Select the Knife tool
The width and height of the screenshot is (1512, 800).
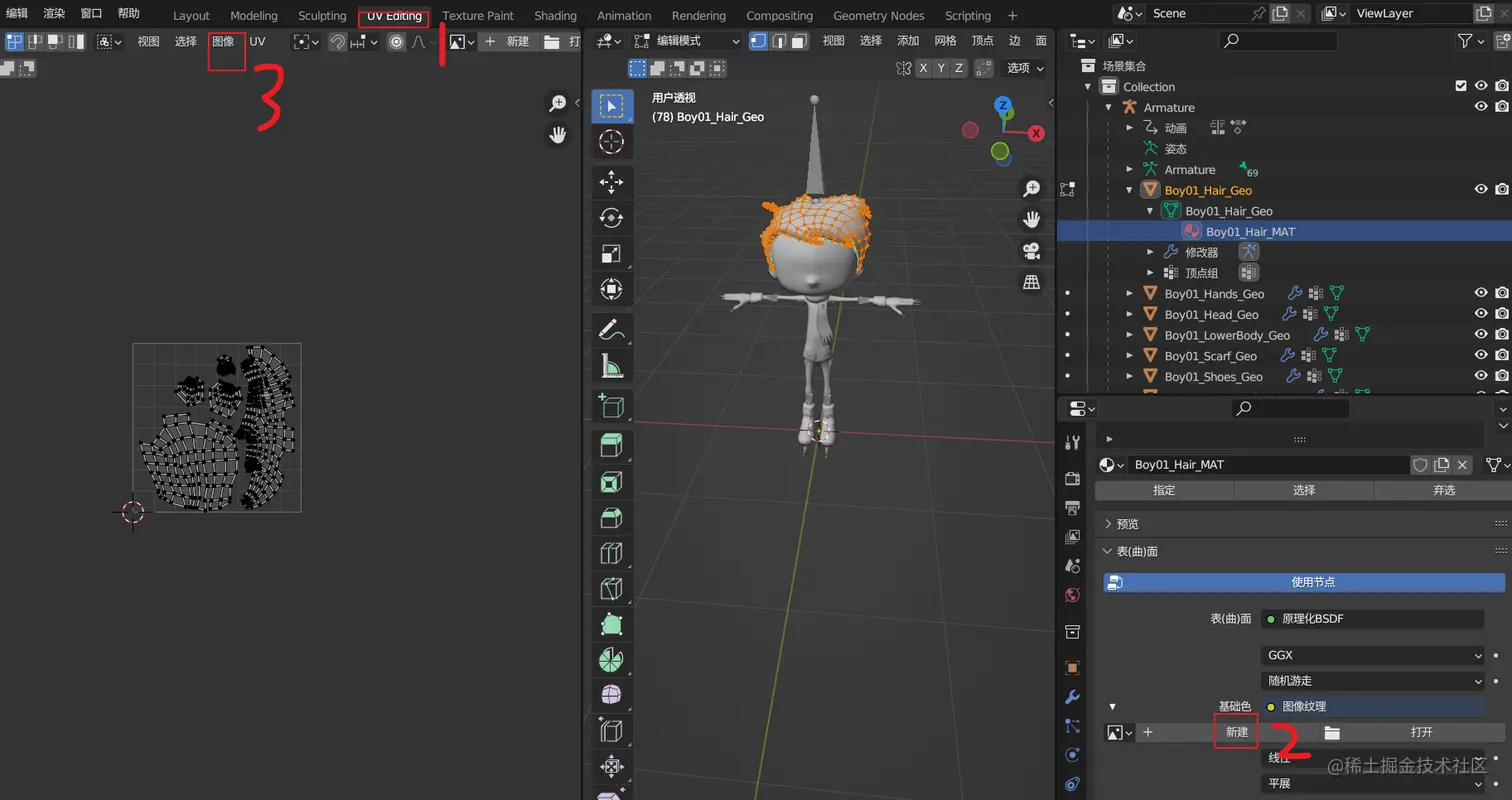(611, 589)
